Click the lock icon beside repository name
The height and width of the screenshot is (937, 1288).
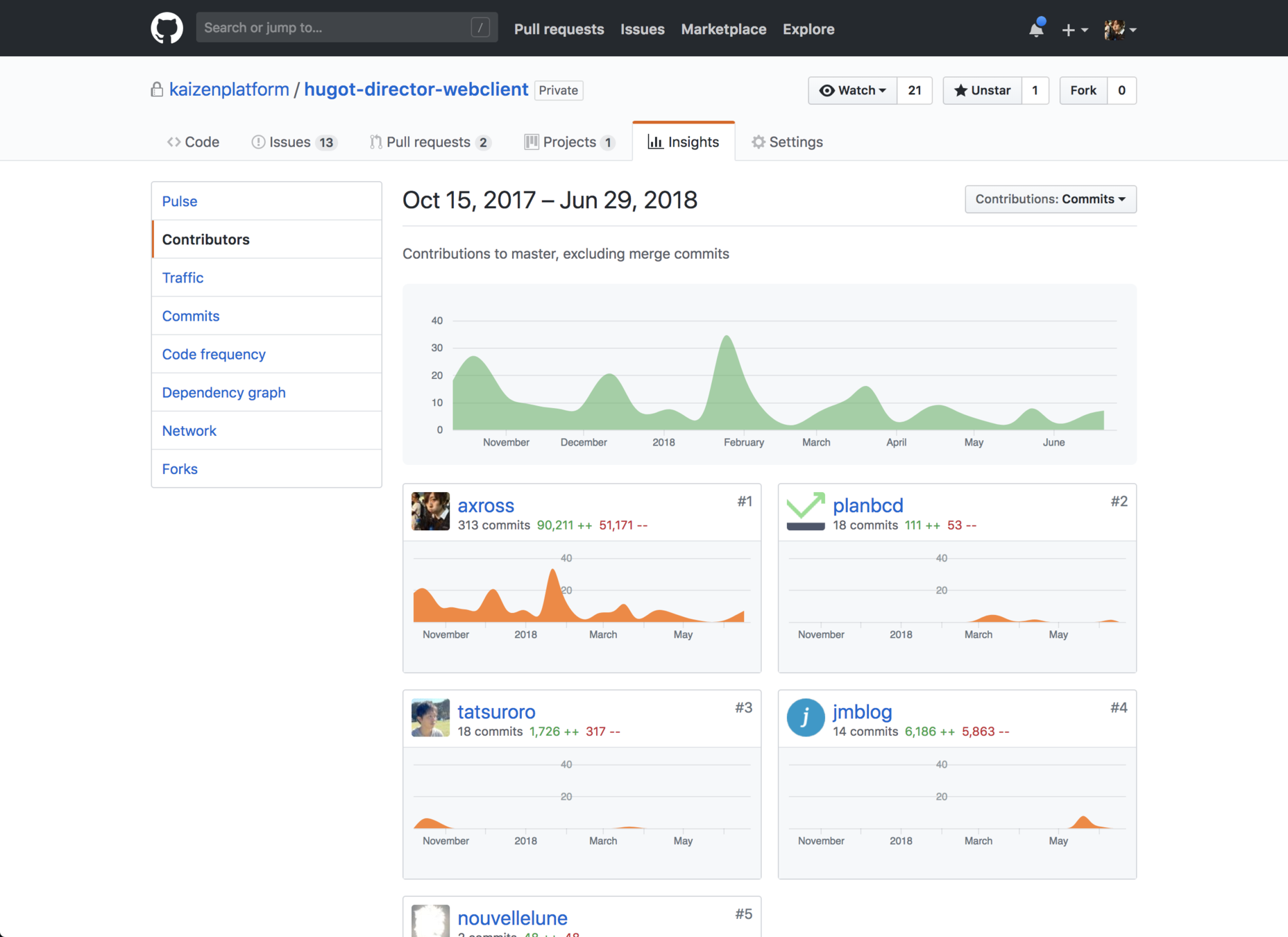point(157,90)
